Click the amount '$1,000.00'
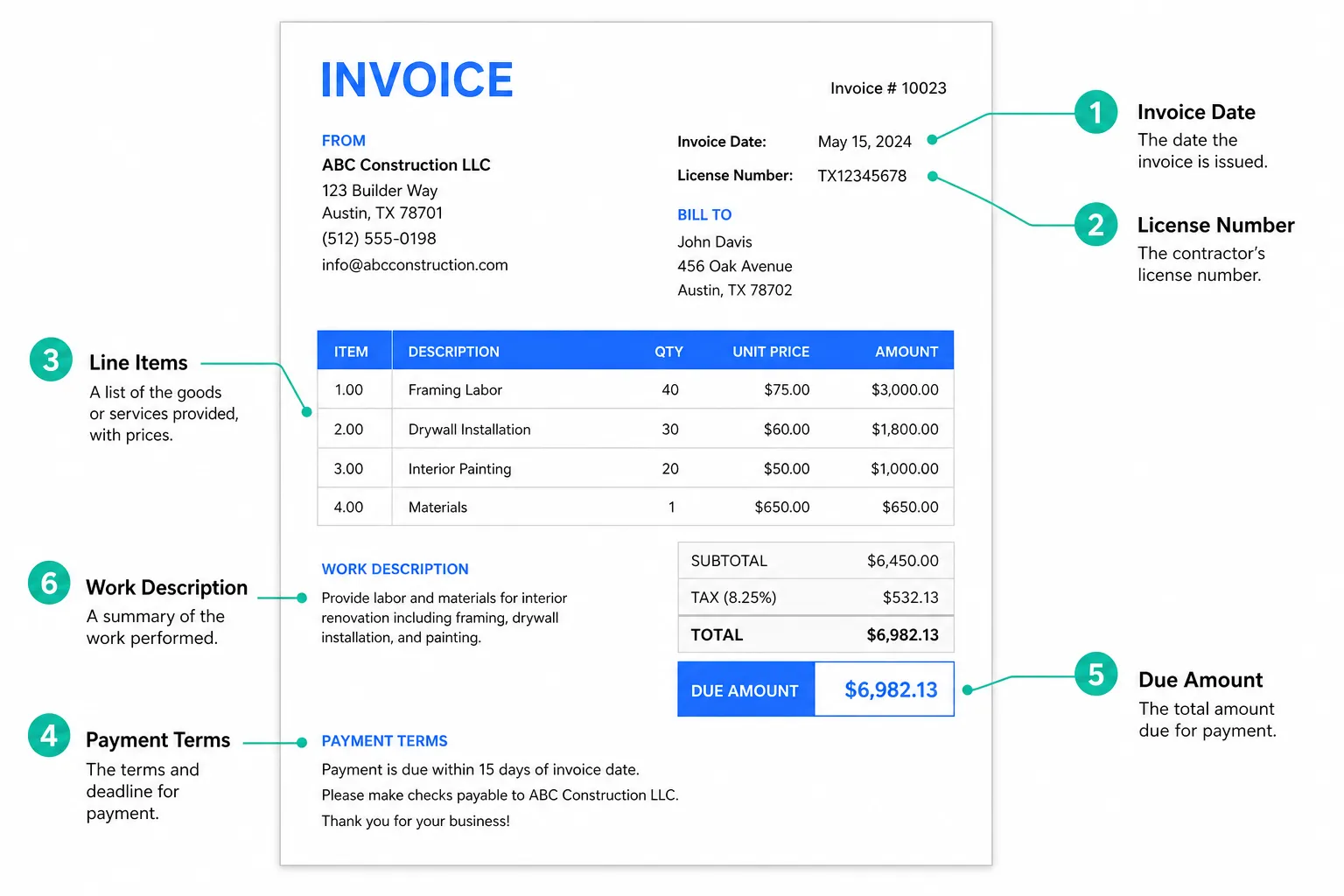Screen dimensions: 1344x896 tap(905, 469)
